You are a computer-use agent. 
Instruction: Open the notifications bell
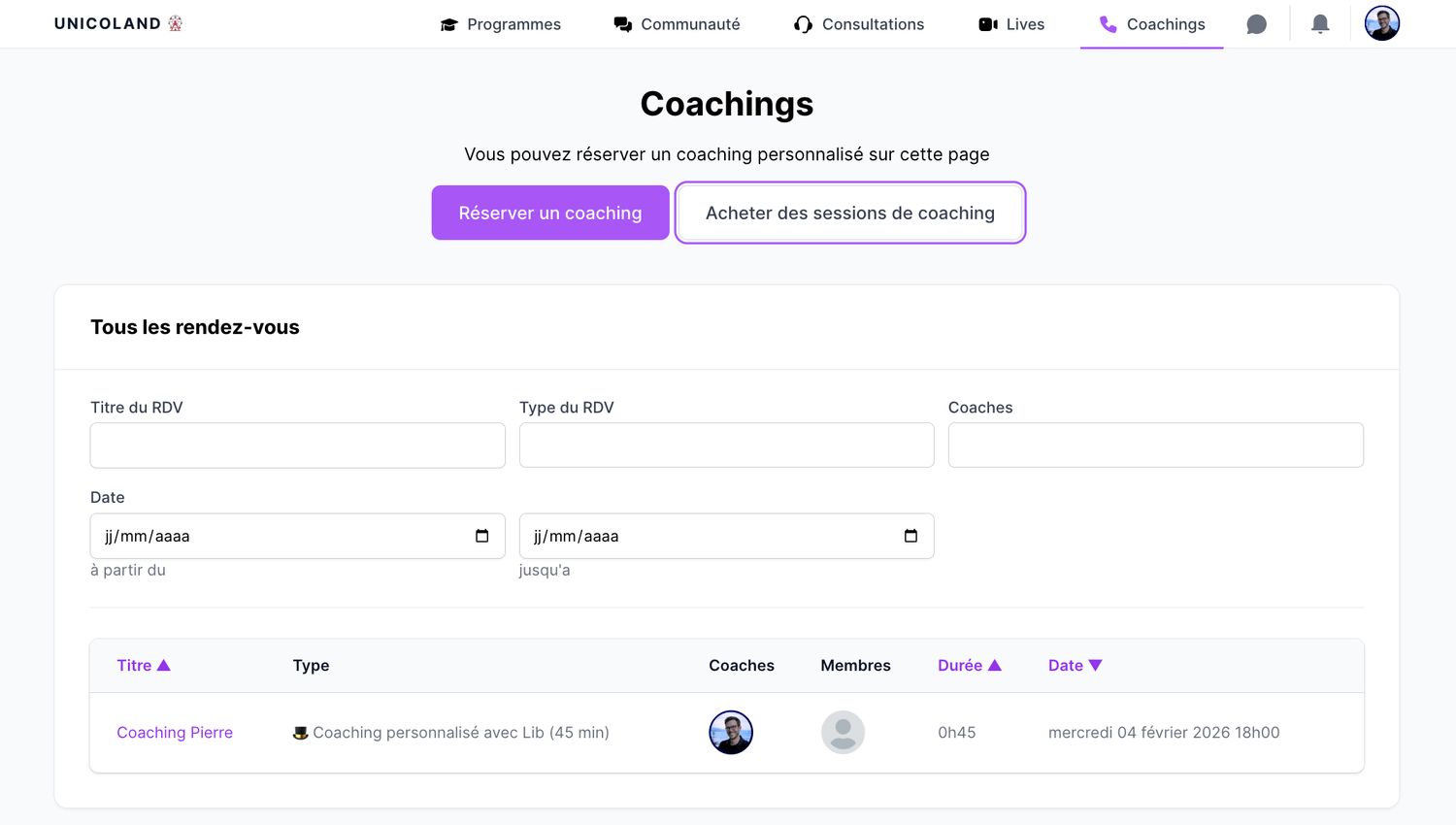(1320, 24)
